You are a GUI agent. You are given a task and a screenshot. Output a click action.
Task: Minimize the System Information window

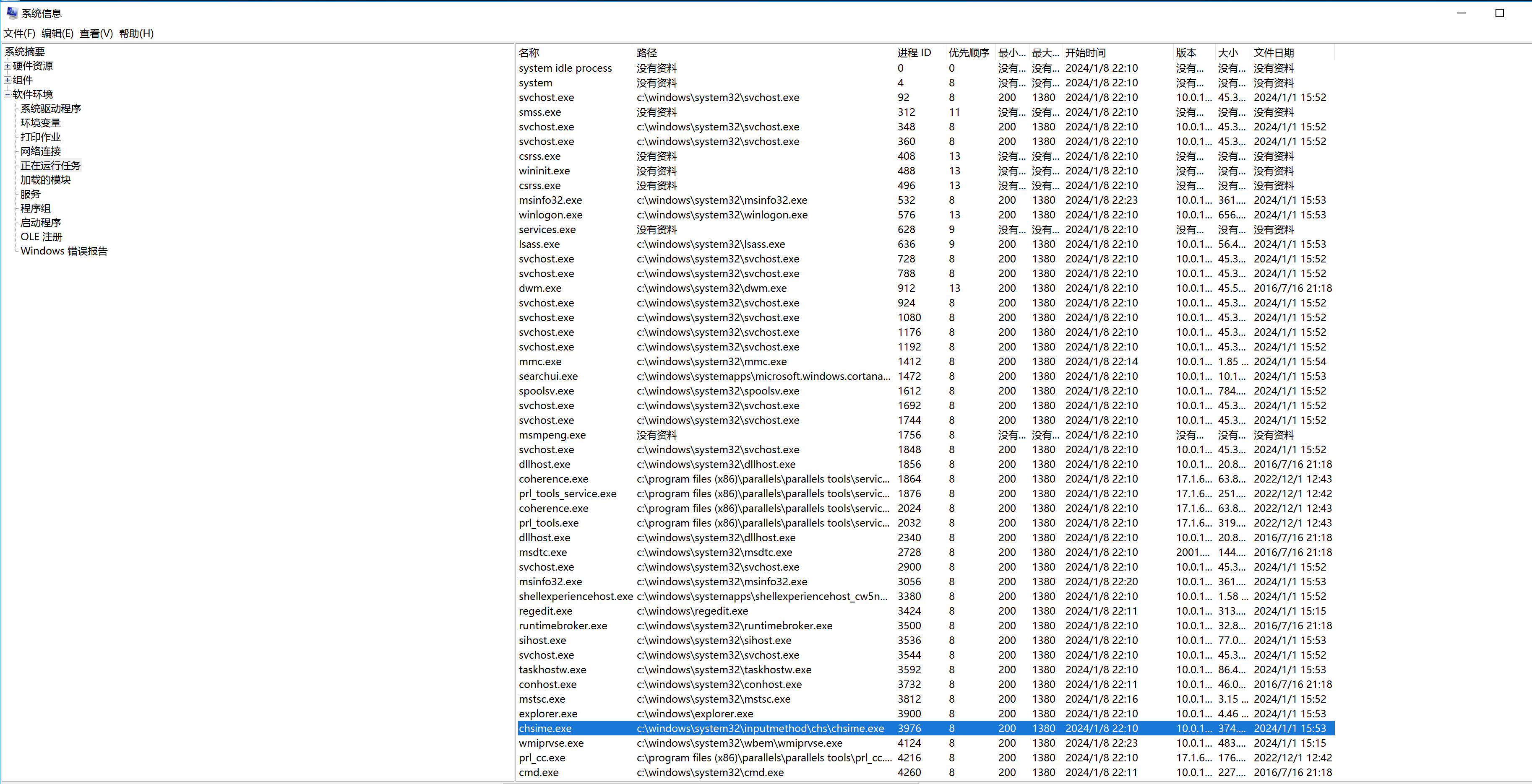[x=1461, y=13]
